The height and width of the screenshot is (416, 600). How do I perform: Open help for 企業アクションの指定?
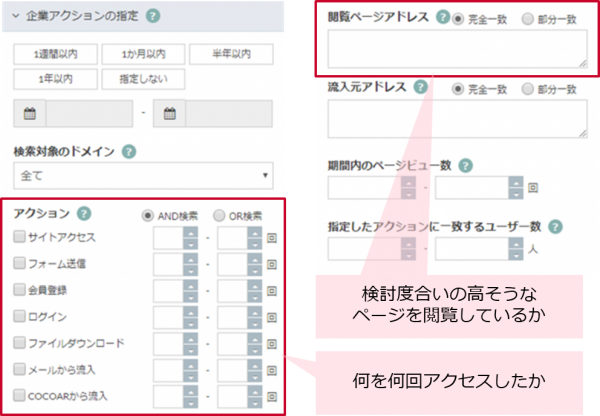153,16
